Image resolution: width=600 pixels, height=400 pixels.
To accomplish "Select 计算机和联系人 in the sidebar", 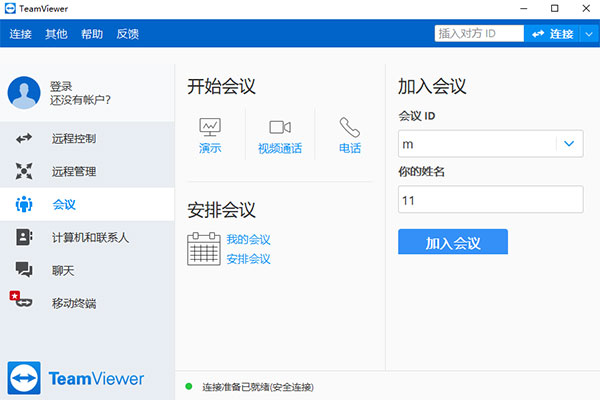I will [87, 237].
